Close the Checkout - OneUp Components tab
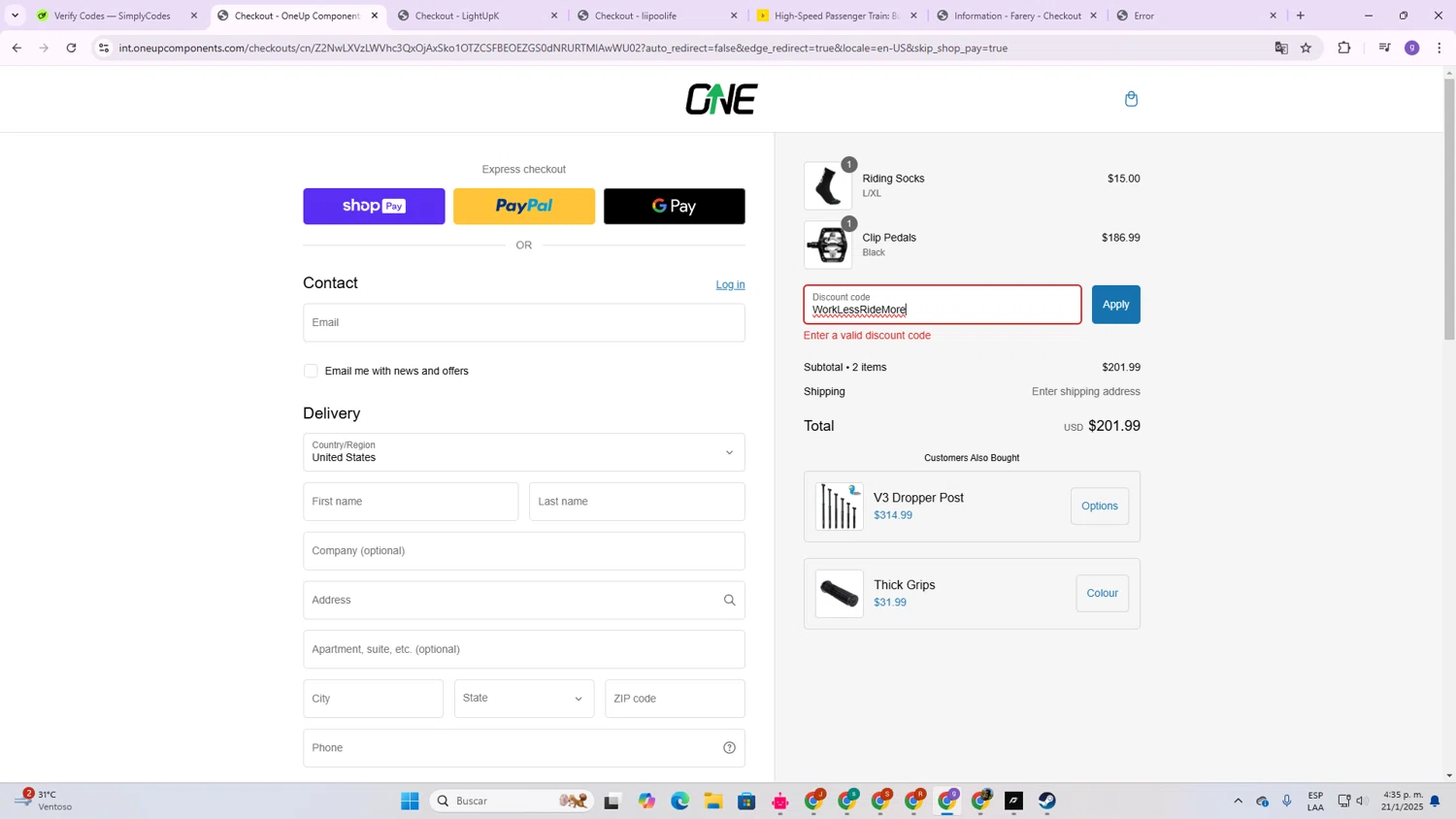 point(375,16)
